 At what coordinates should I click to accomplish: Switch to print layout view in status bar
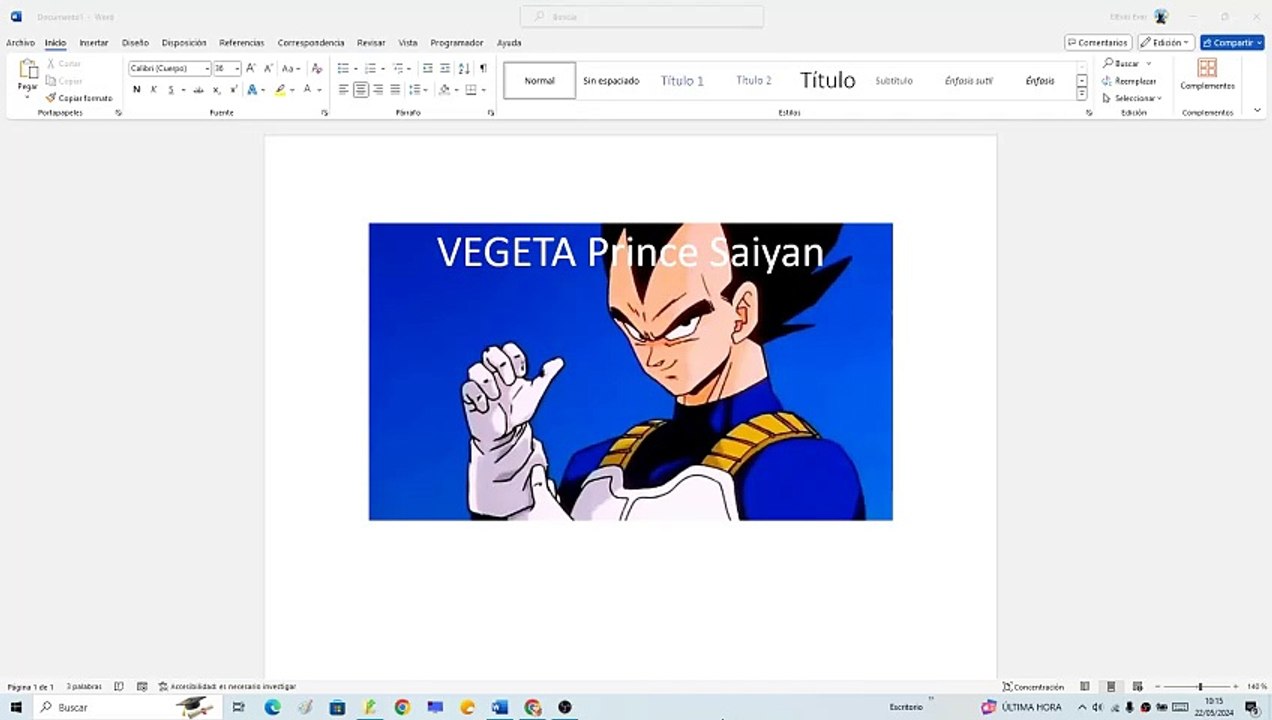pos(1110,687)
